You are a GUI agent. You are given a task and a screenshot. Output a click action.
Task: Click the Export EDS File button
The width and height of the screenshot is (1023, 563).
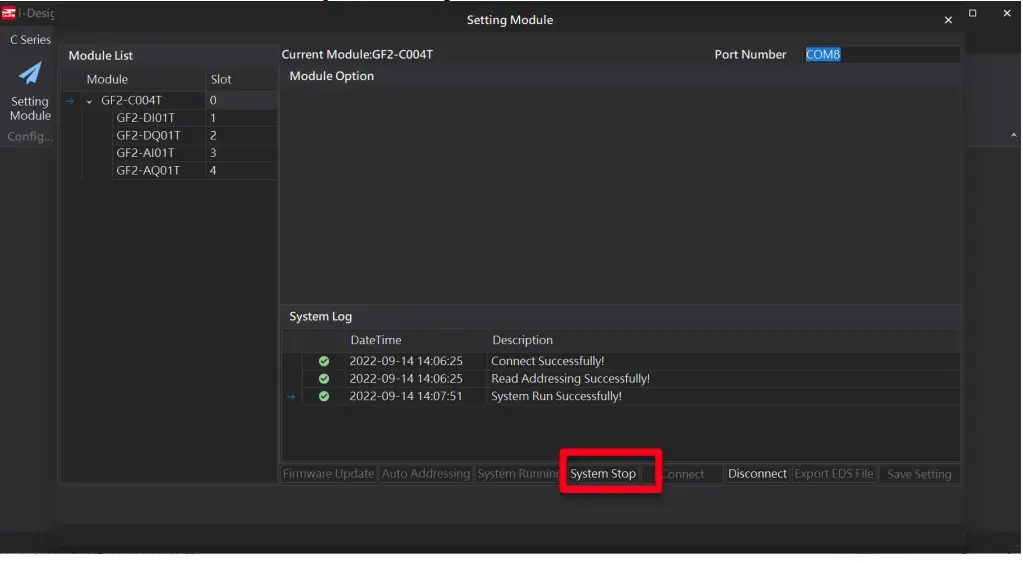click(x=833, y=474)
